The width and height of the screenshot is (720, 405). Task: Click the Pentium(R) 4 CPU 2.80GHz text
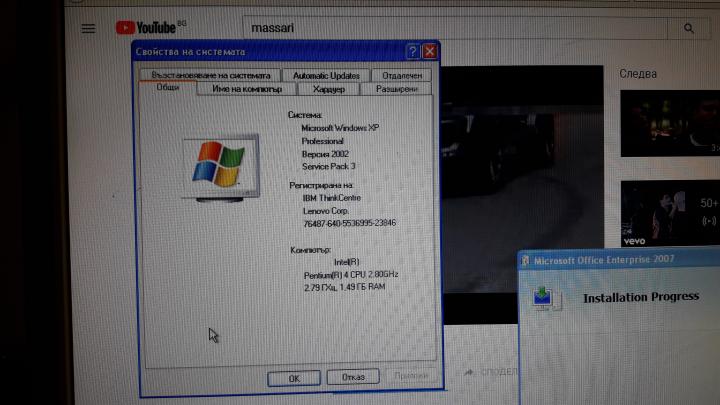click(351, 275)
